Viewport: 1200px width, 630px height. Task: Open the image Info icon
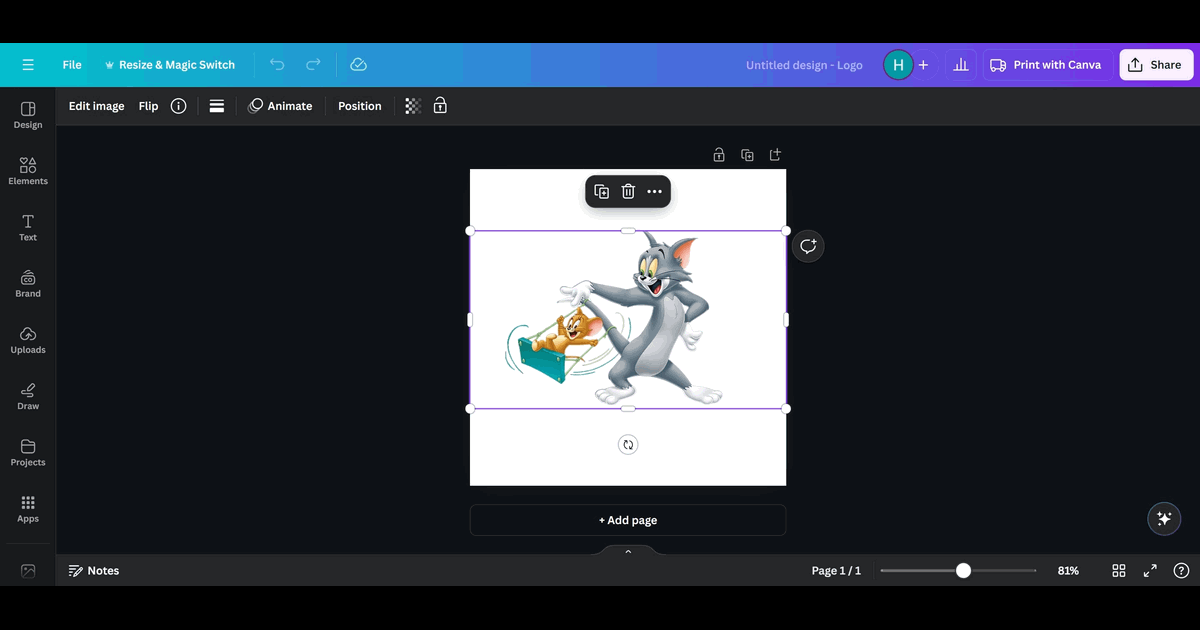click(x=178, y=106)
